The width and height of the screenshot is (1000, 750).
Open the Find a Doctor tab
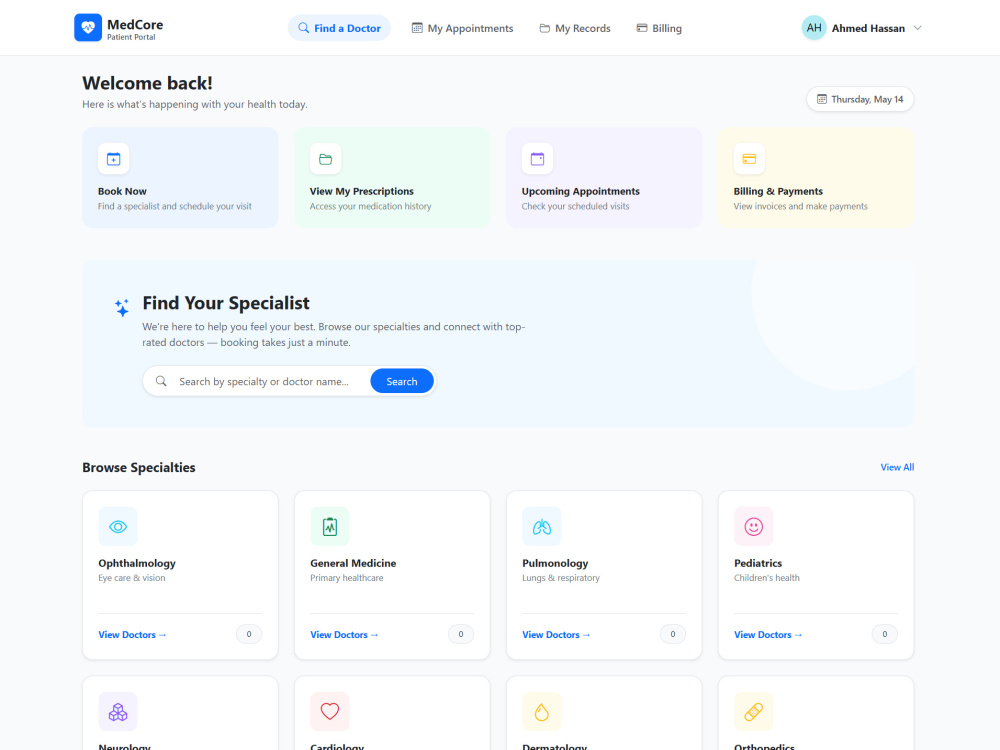(x=339, y=28)
